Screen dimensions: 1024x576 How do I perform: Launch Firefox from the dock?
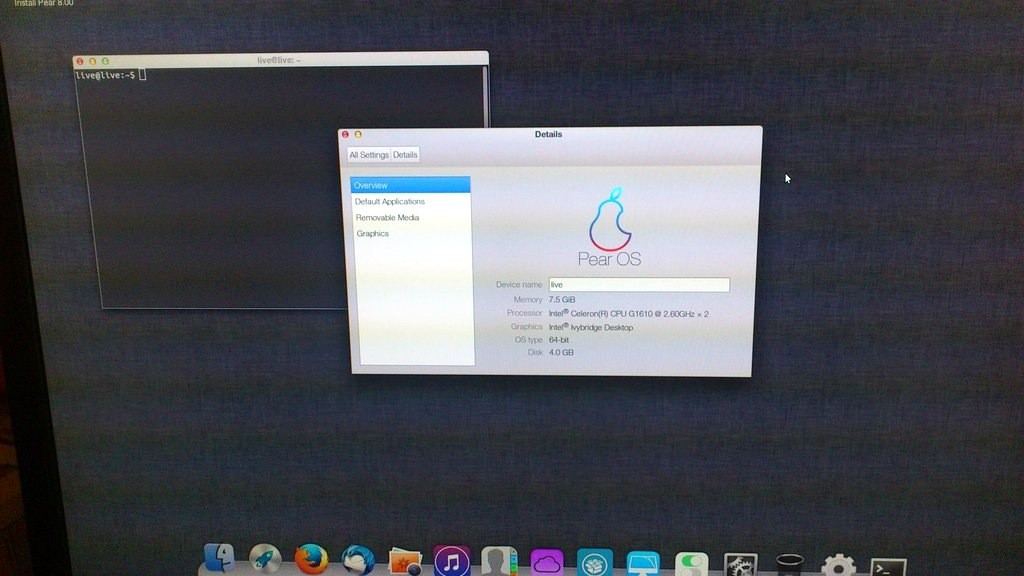tap(311, 559)
